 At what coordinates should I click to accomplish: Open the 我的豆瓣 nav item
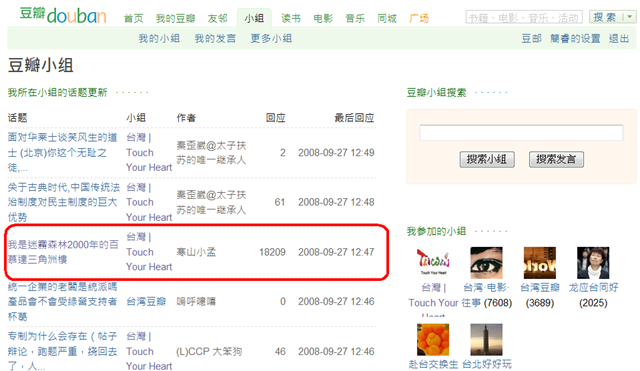coord(176,18)
